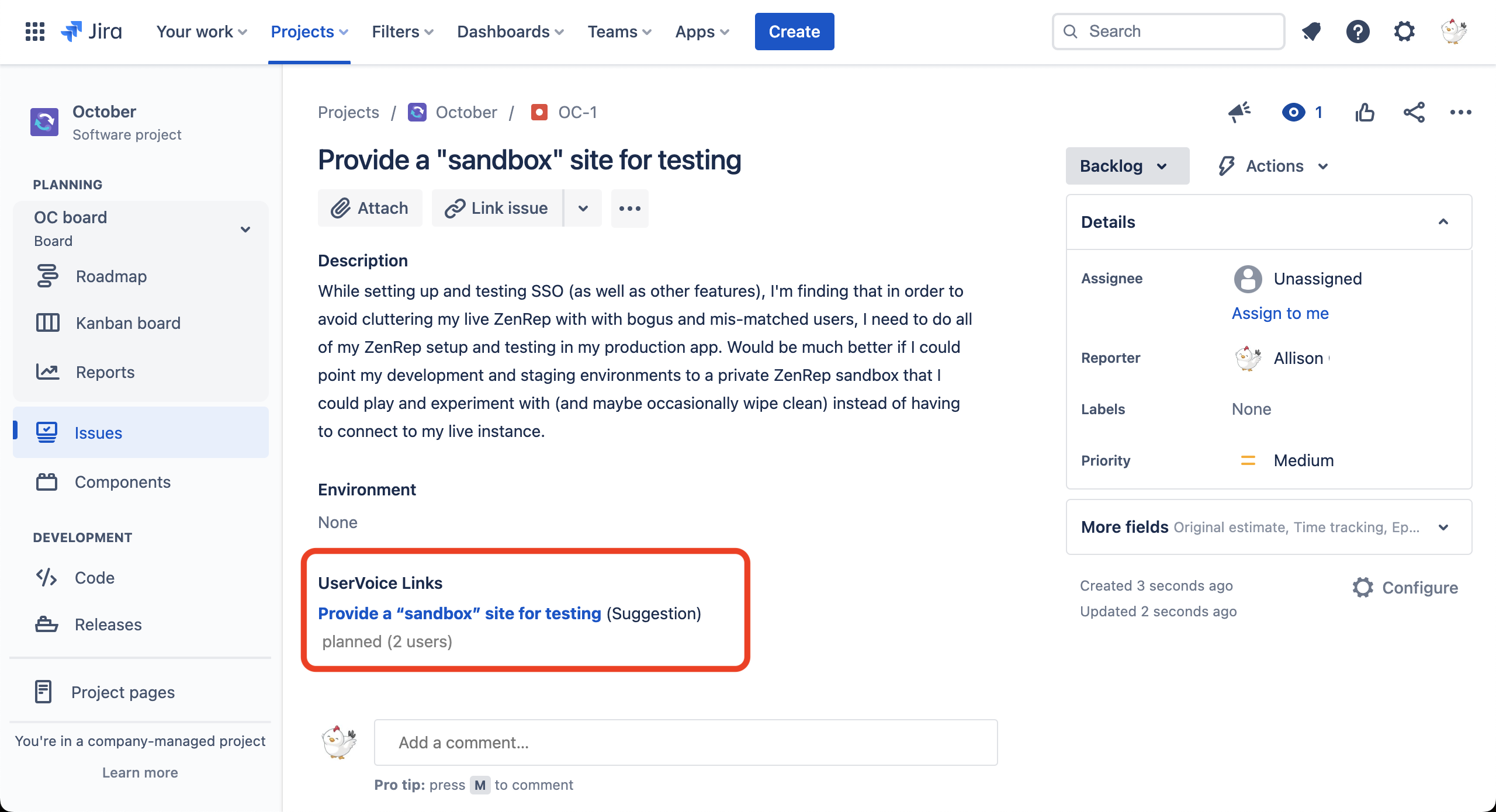Open the app switcher grid icon
Image resolution: width=1496 pixels, height=812 pixels.
35,32
